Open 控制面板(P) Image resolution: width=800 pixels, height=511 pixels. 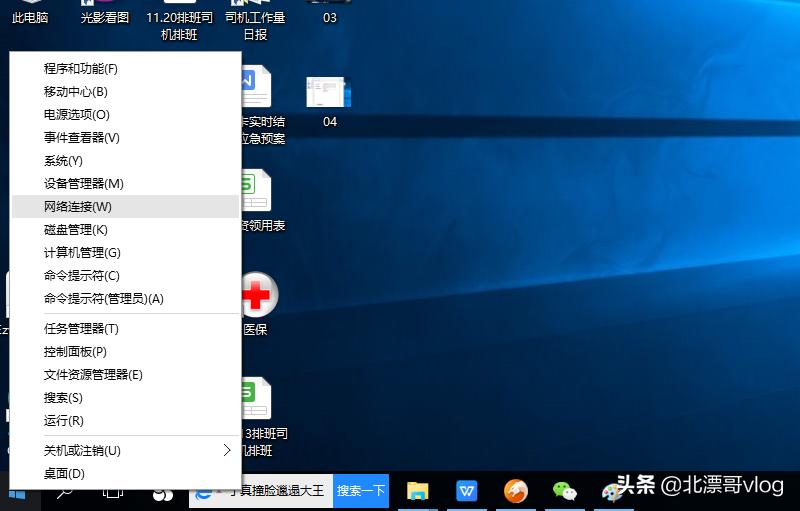(x=125, y=351)
